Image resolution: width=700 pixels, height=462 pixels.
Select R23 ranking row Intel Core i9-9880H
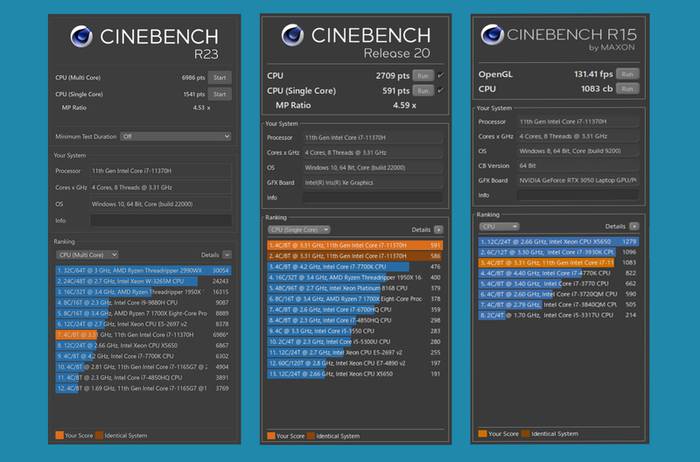(143, 303)
